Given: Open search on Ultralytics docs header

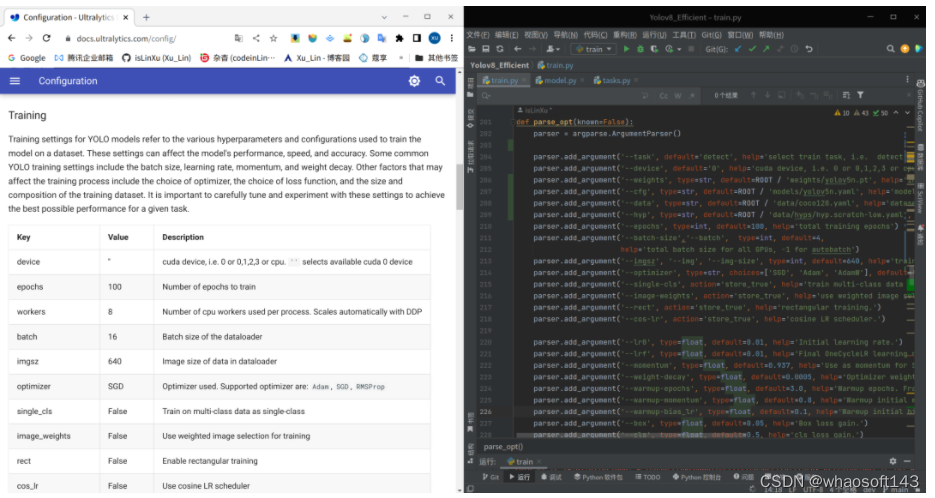Looking at the screenshot, I should [x=440, y=81].
